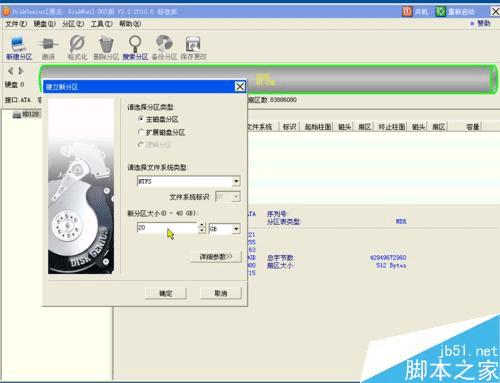Click the DiskGenius title bar app icon
Screen dimensions: 500x383
[7, 12]
